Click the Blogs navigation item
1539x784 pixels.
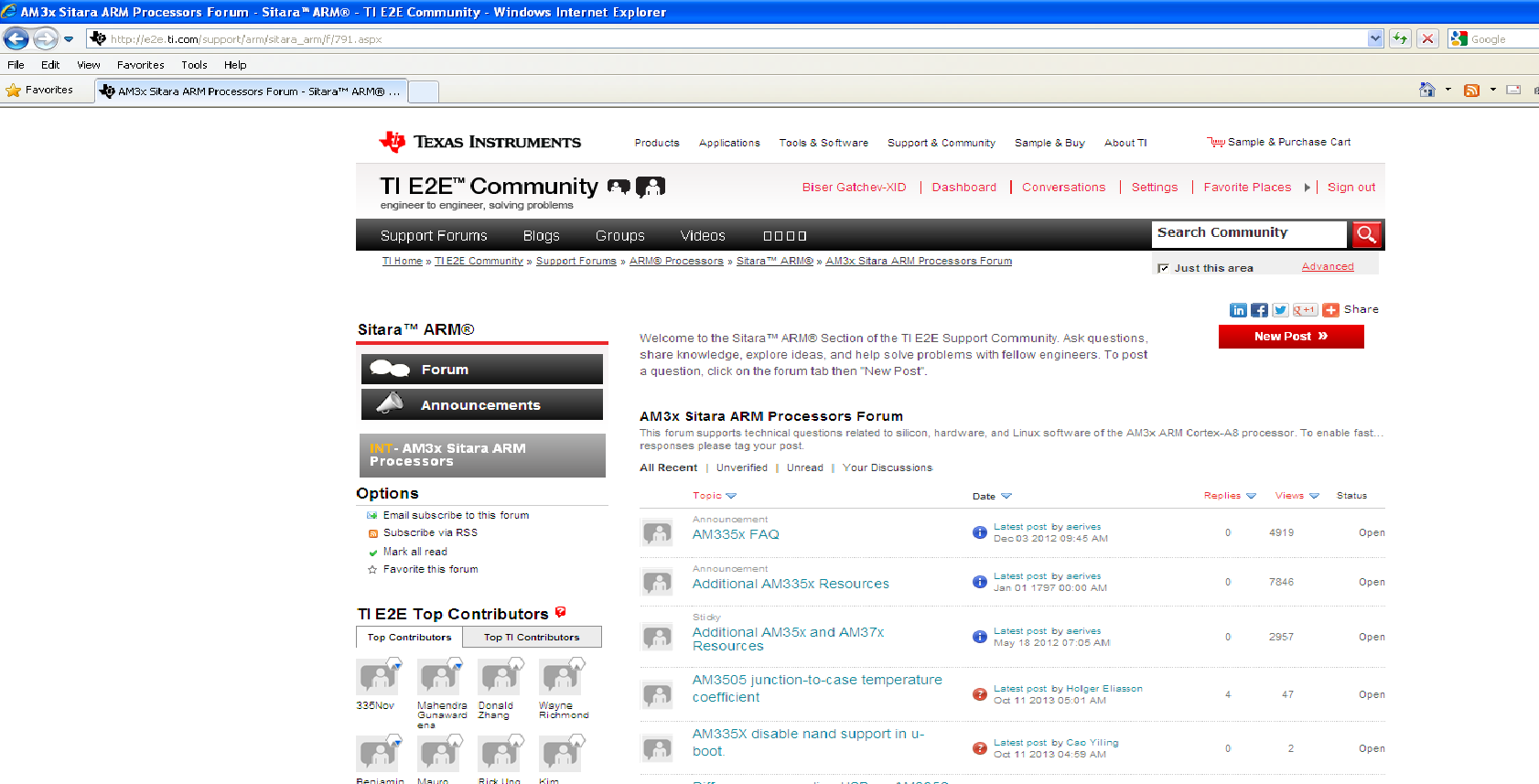(541, 235)
